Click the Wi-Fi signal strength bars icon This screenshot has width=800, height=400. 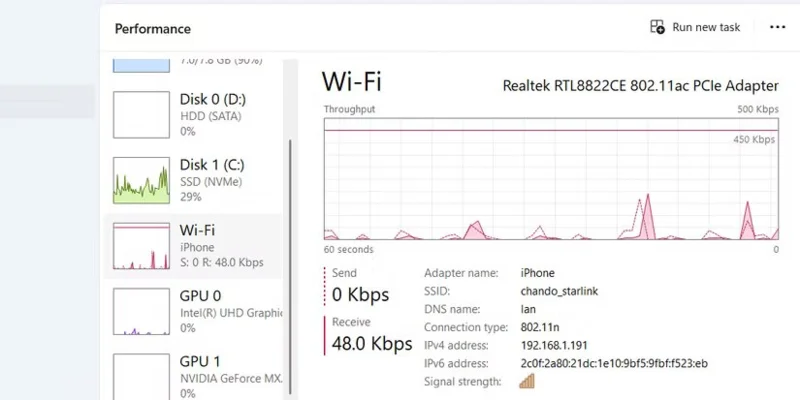[x=527, y=381]
